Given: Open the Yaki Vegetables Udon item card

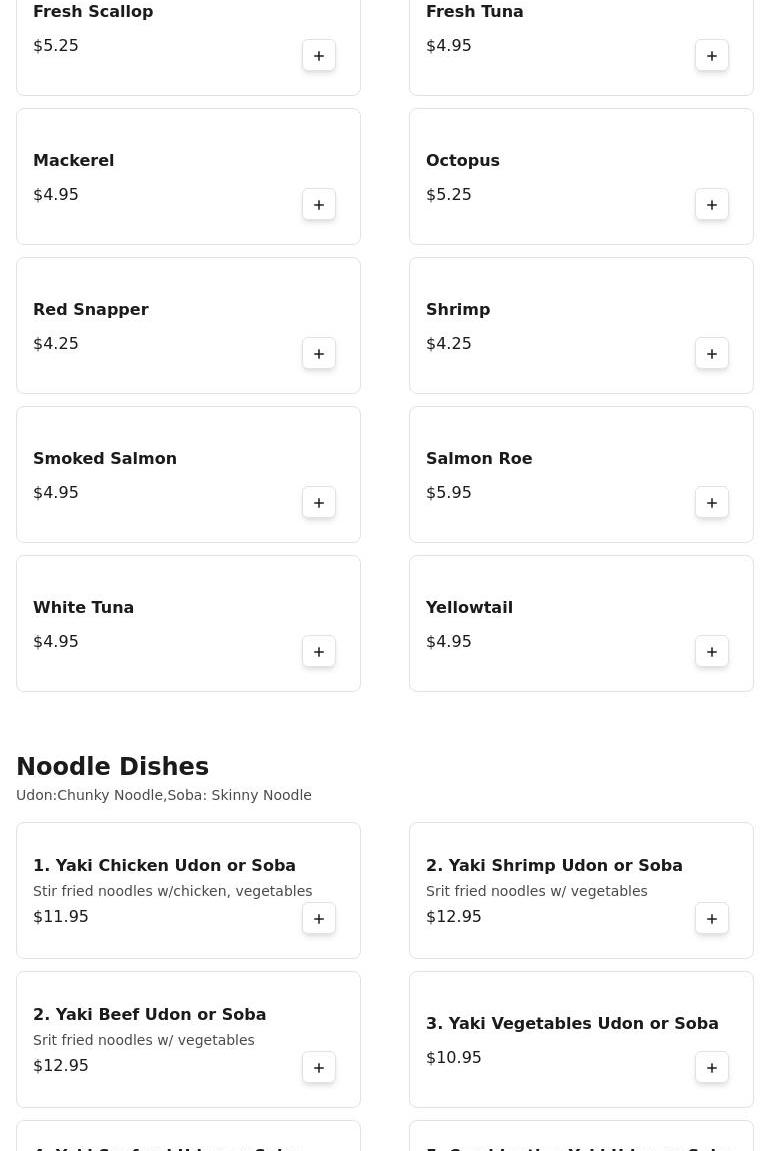Looking at the screenshot, I should click(581, 1039).
